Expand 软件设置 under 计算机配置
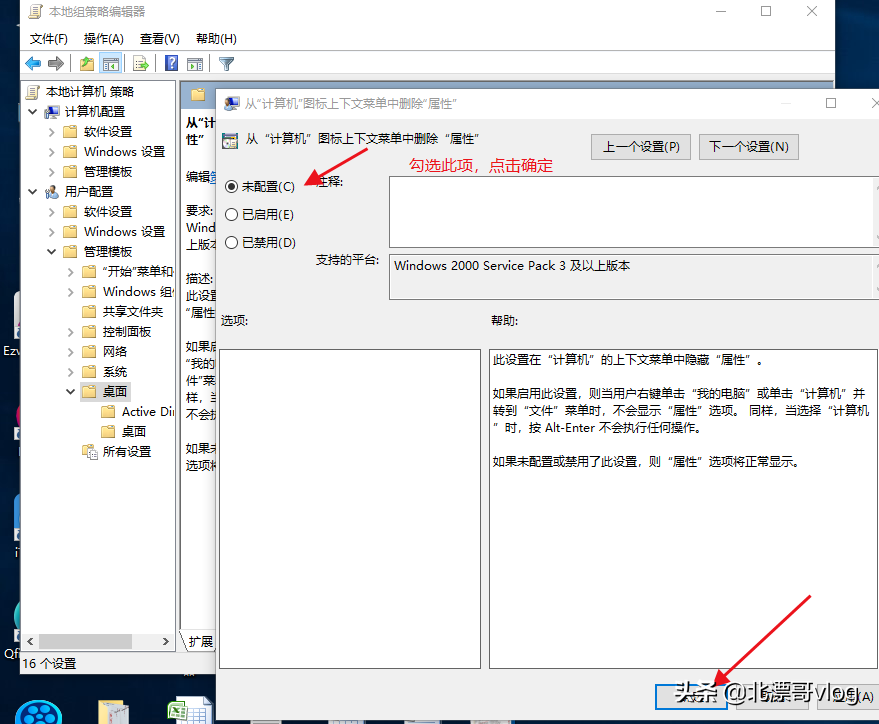Screen dimensions: 879x724 [x=52, y=132]
